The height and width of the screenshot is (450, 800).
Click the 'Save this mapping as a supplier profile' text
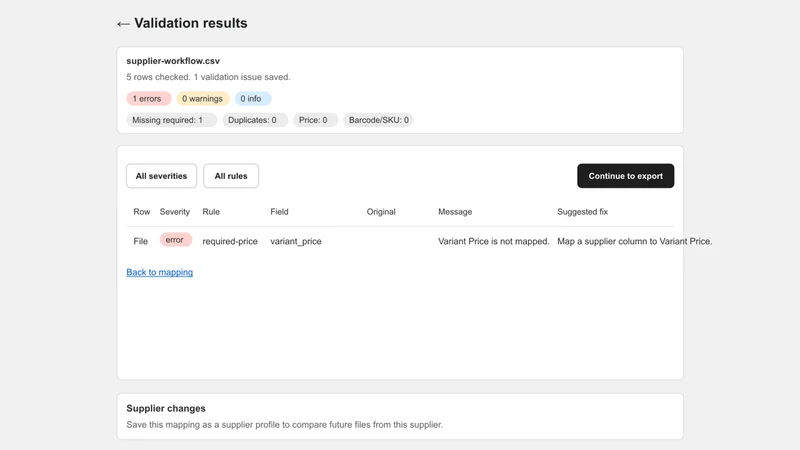click(x=285, y=424)
